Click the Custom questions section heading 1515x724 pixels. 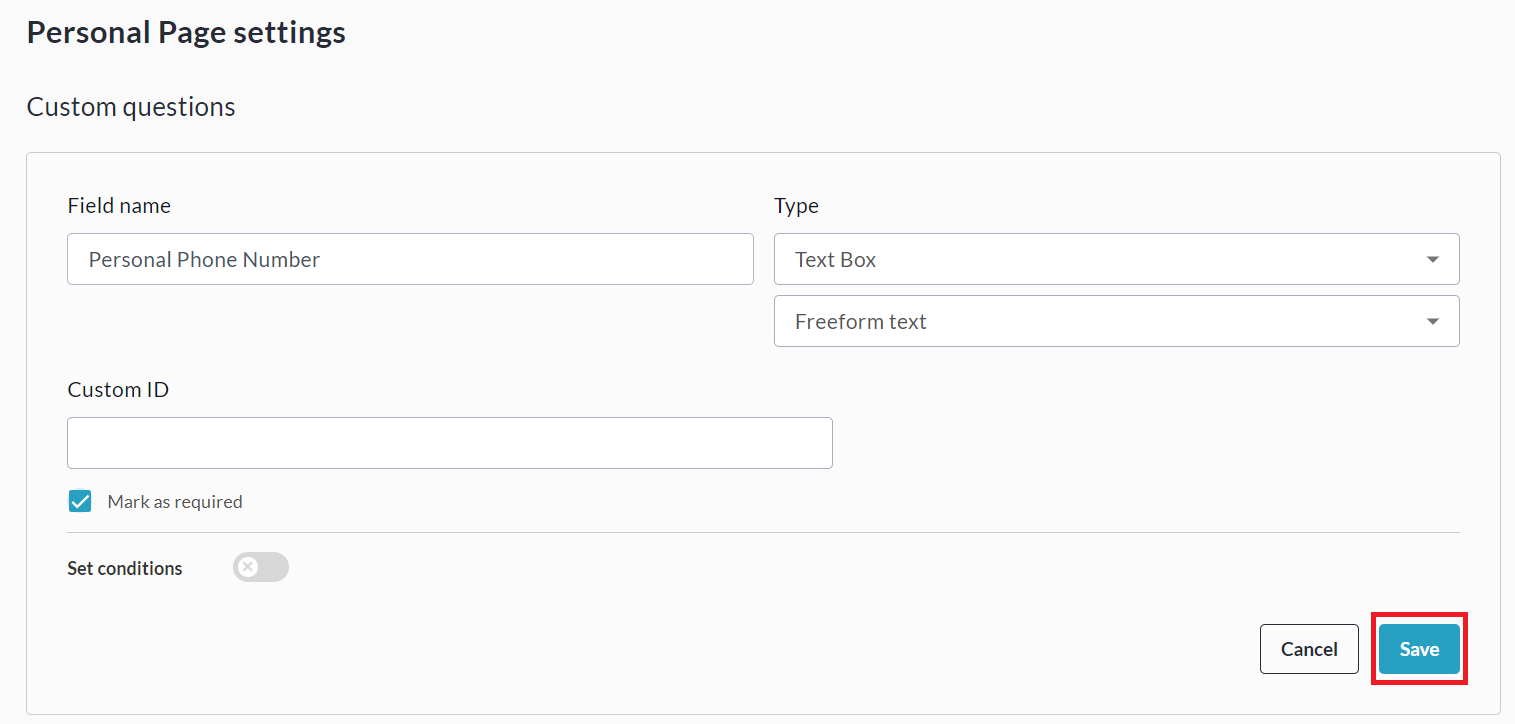(x=131, y=107)
